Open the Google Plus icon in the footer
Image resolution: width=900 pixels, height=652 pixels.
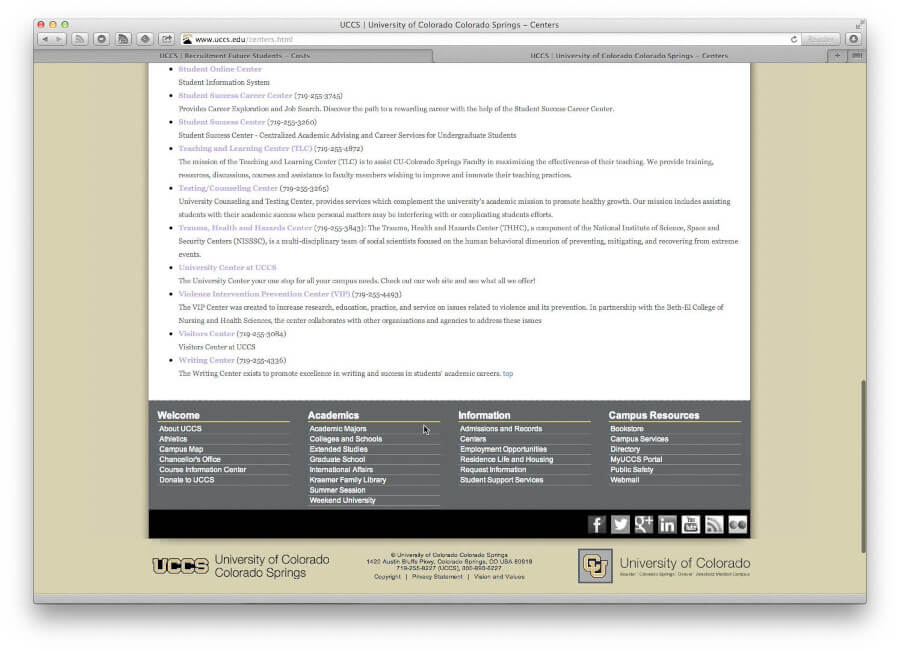644,524
